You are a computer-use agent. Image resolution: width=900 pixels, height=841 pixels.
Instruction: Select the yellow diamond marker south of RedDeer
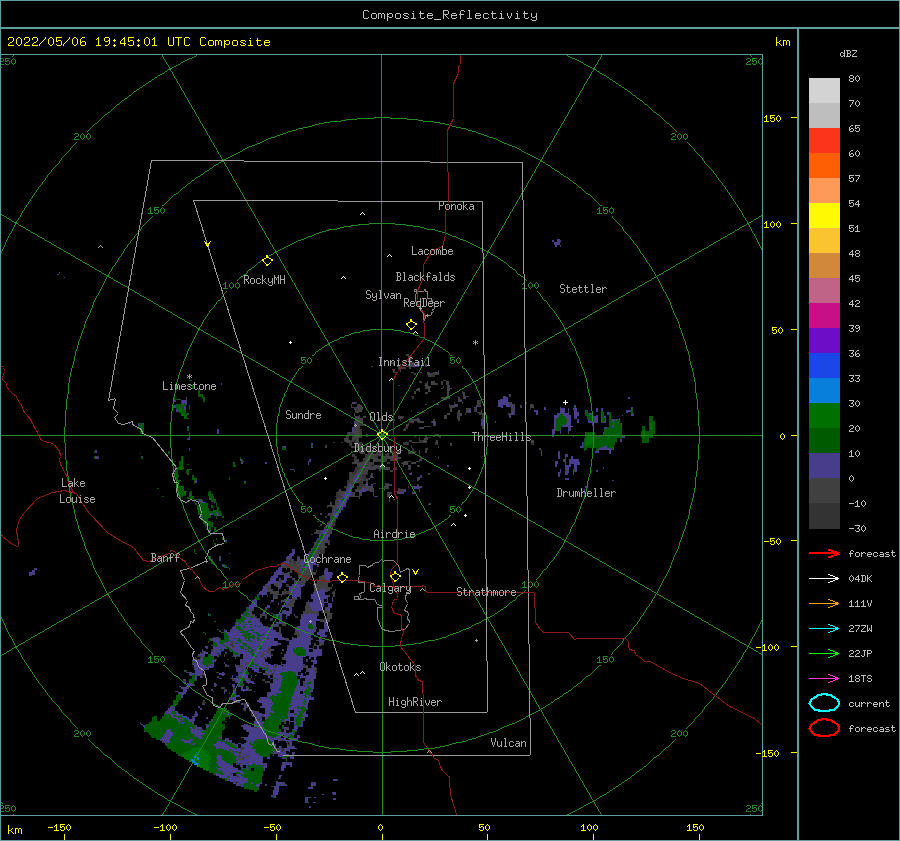[412, 325]
